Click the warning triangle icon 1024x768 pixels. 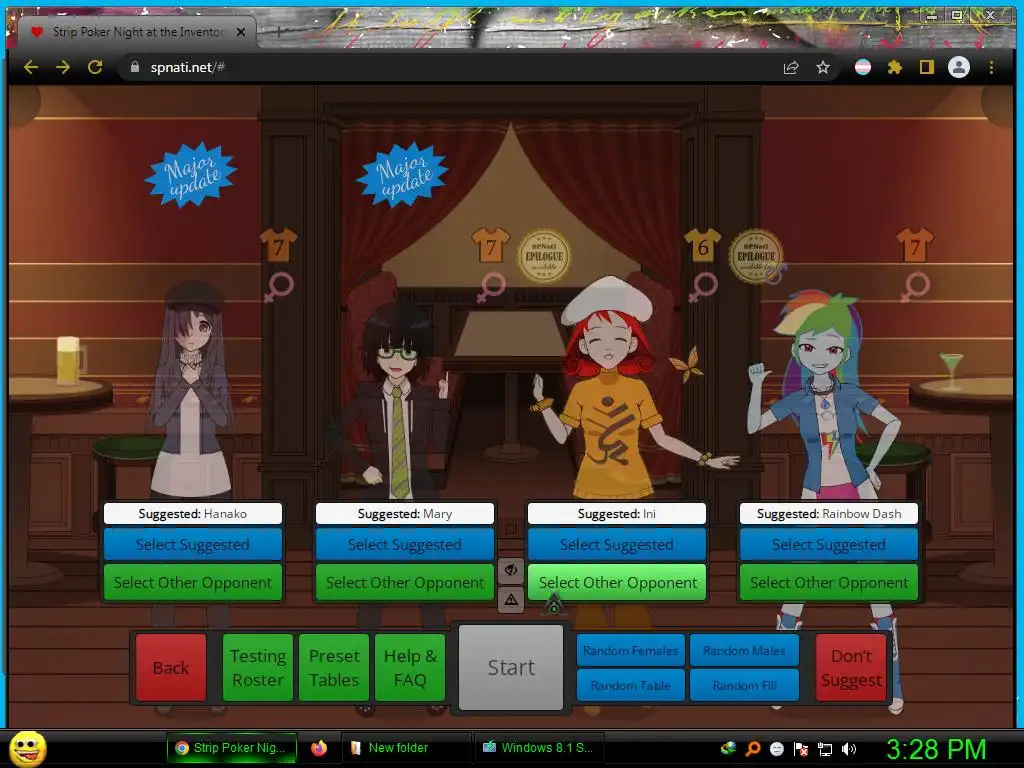tap(511, 599)
